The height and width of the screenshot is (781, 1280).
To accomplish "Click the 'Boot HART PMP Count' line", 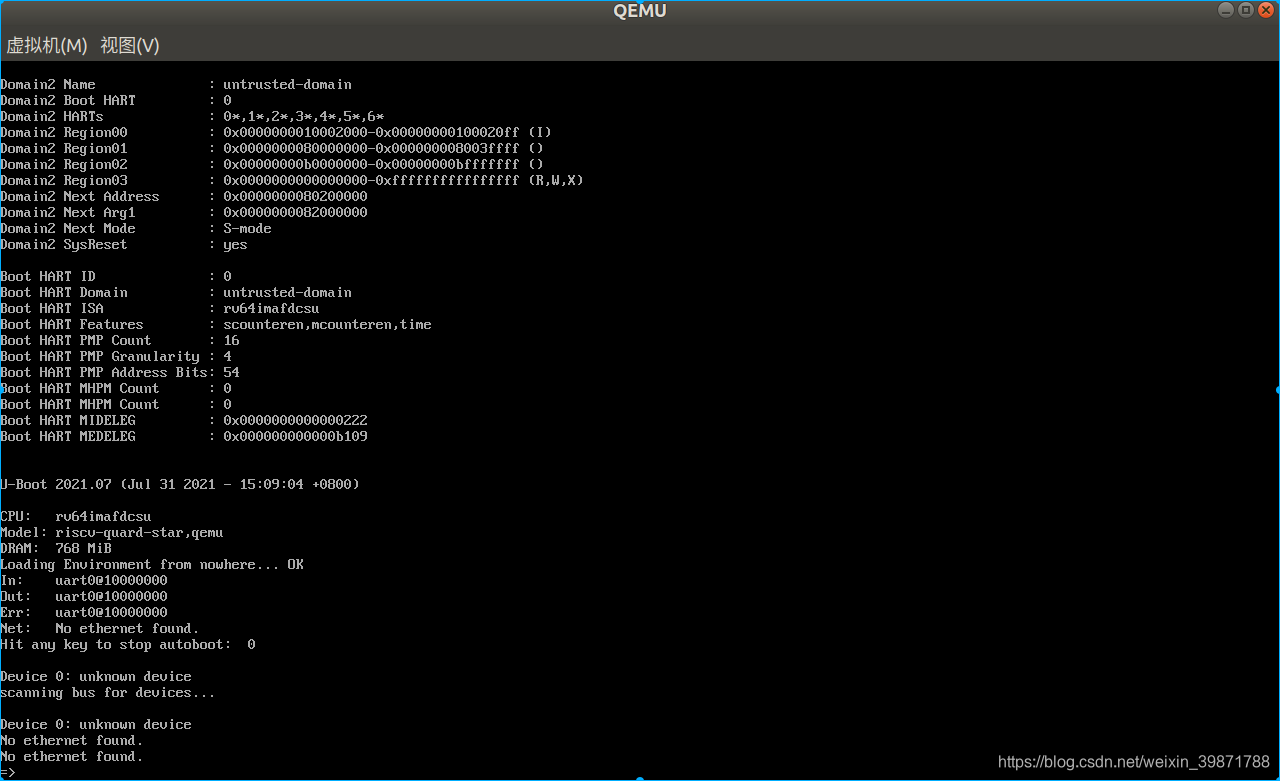I will [120, 340].
